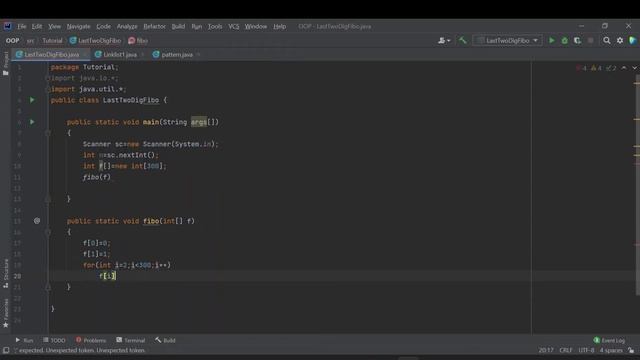Go to previous highlighted error arrow
Image resolution: width=640 pixels, height=360 pixels.
pyautogui.click(x=624, y=68)
